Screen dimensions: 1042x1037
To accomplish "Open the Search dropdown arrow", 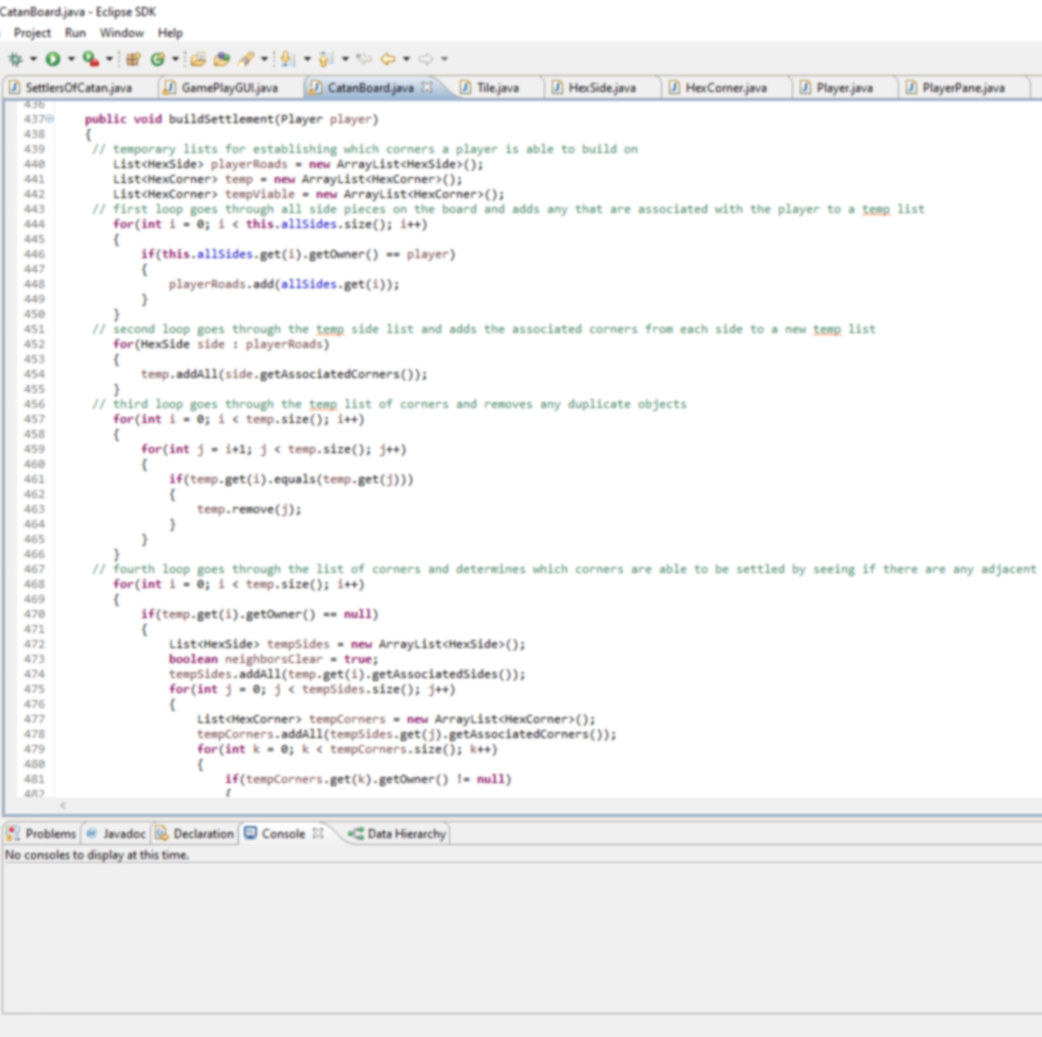I will pos(264,59).
